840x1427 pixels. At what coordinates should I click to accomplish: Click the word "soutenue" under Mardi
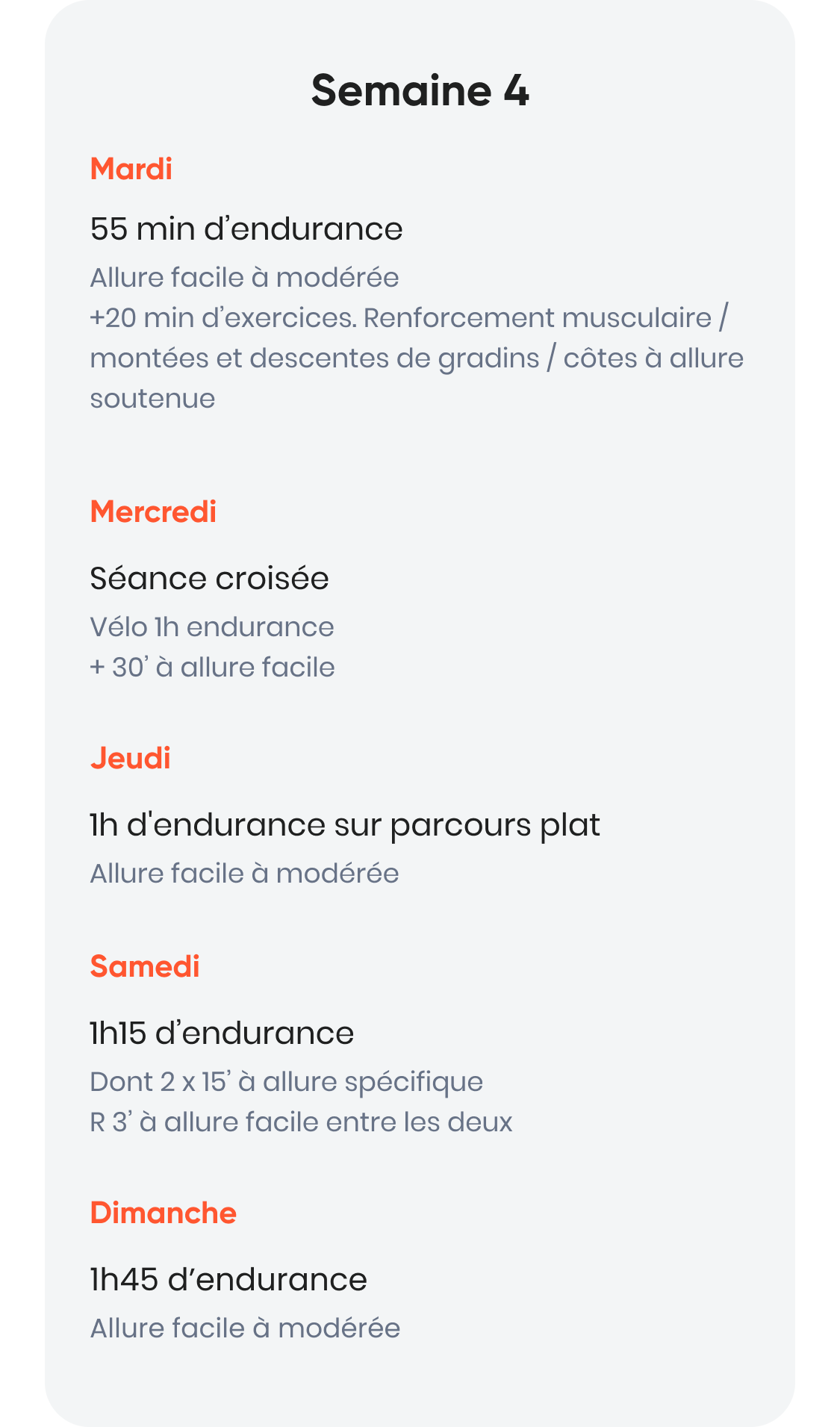point(152,399)
